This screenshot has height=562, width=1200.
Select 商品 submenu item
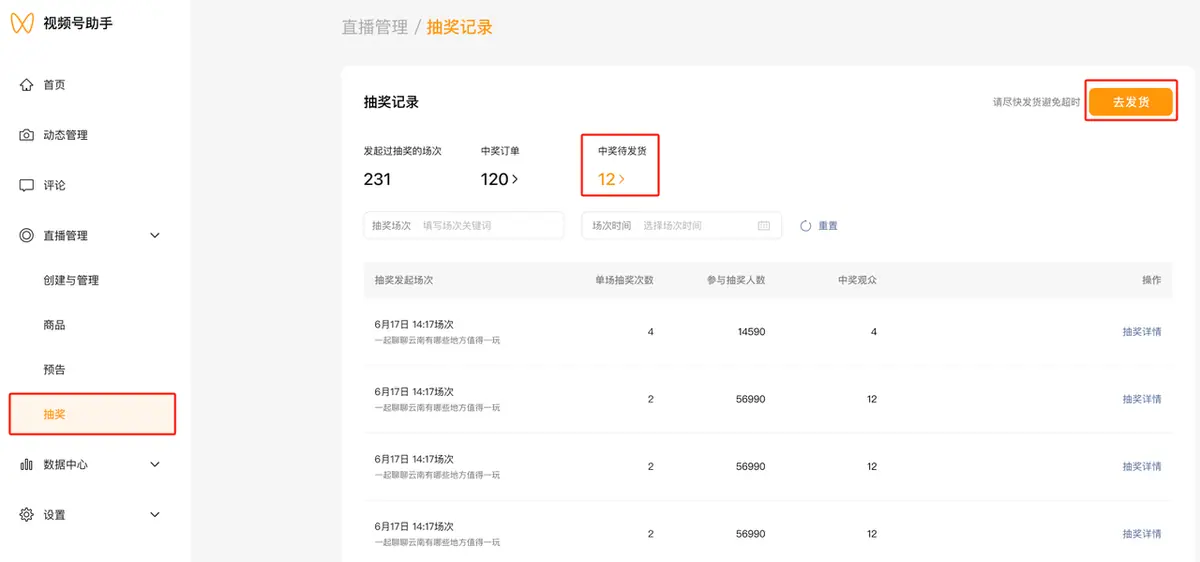pyautogui.click(x=54, y=325)
